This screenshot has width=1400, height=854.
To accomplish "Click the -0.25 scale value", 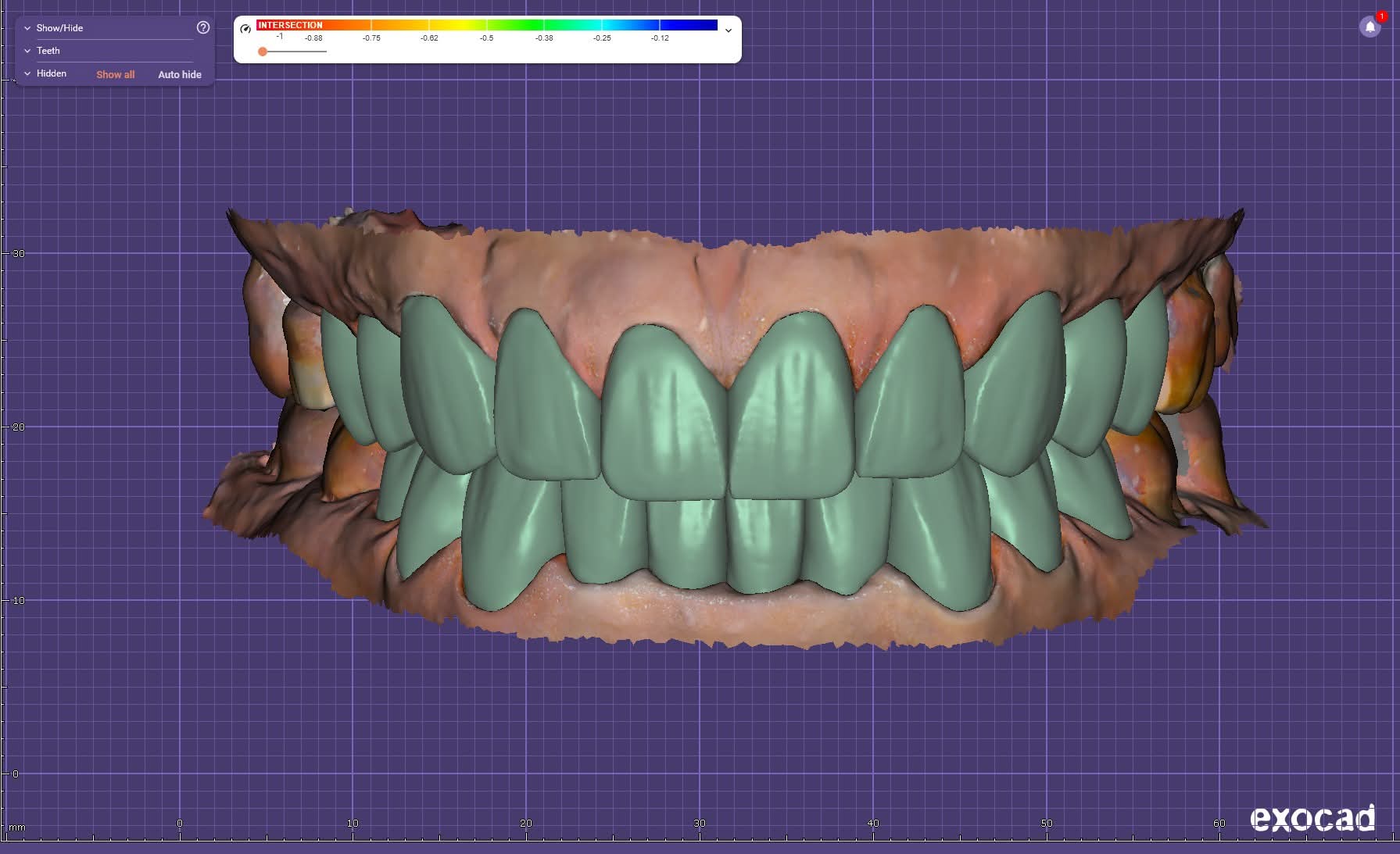I will 602,38.
